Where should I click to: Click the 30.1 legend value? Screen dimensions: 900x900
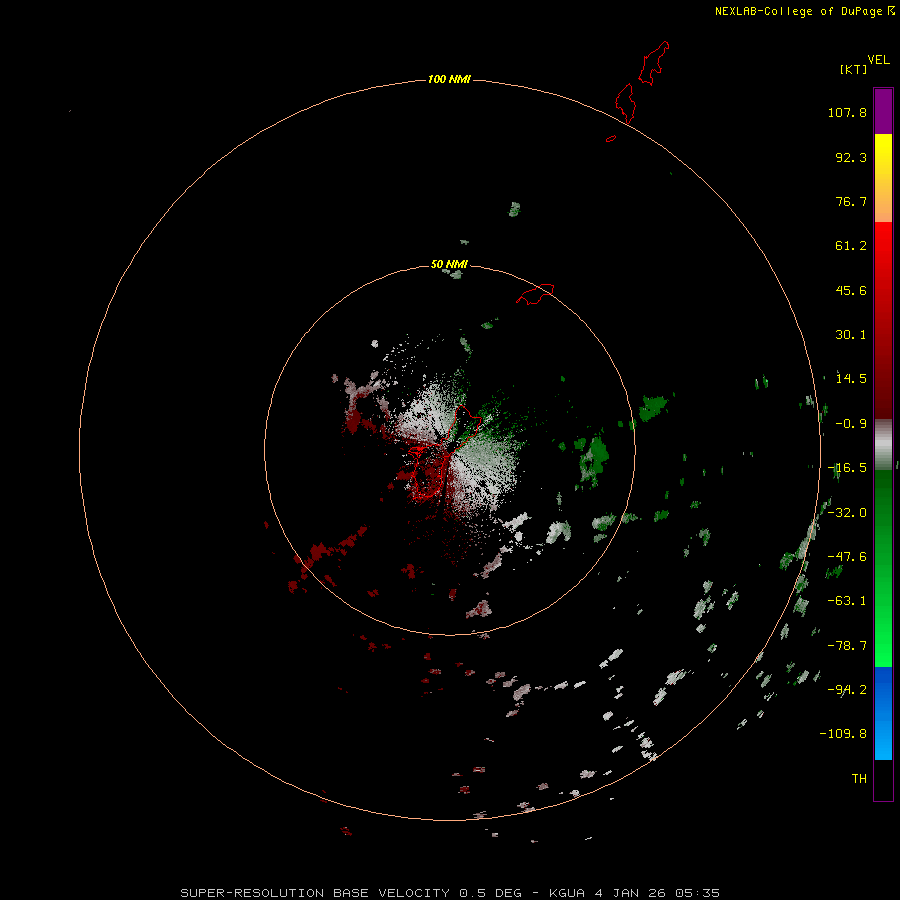pos(851,335)
